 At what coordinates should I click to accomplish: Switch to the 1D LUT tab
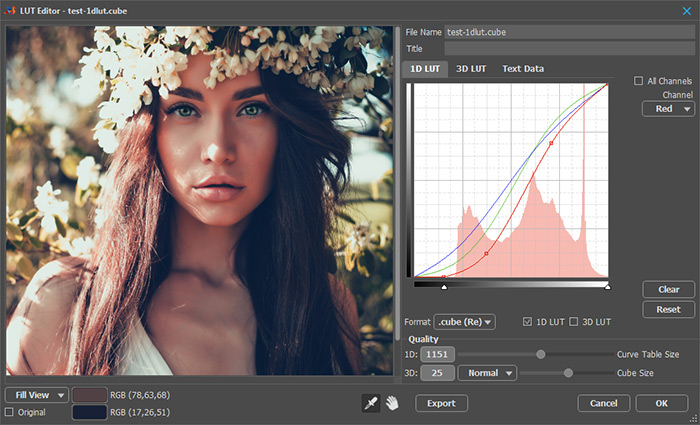pyautogui.click(x=425, y=69)
